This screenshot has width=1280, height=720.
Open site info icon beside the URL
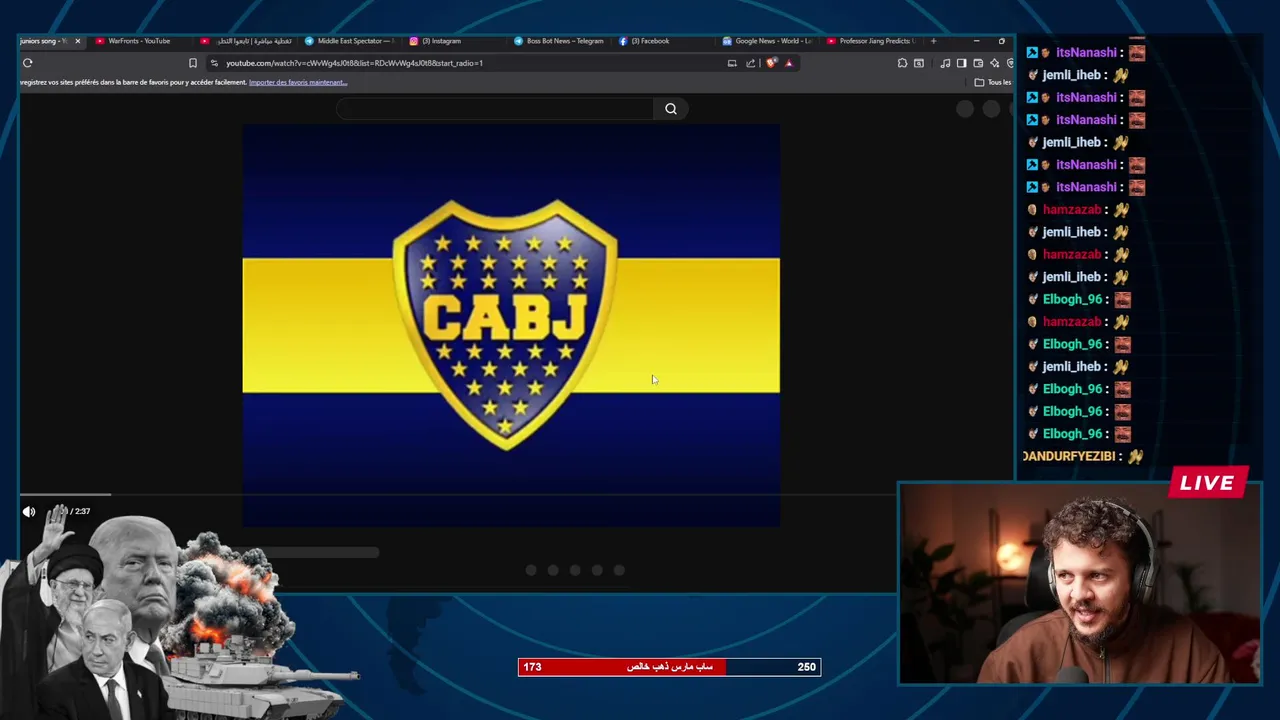214,63
